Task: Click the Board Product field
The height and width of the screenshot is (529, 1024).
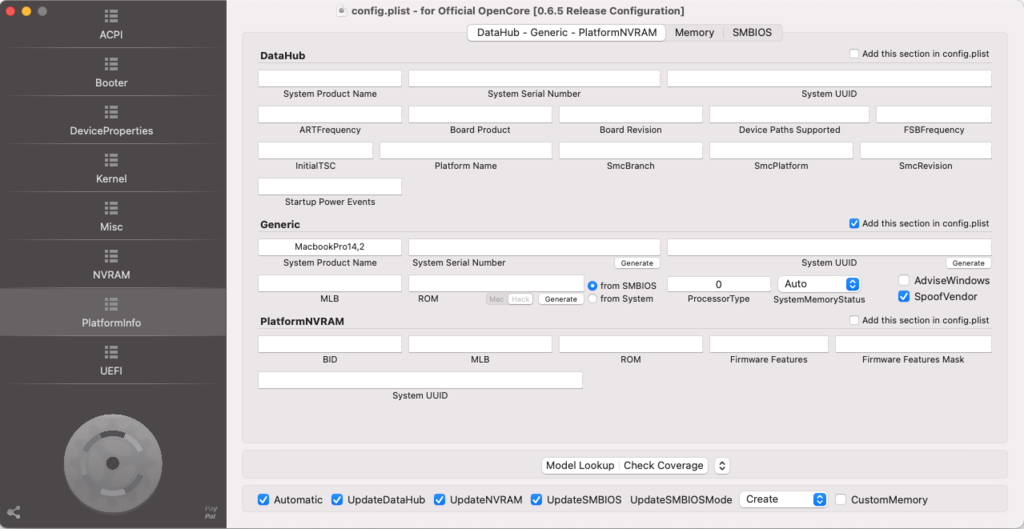Action: click(480, 114)
